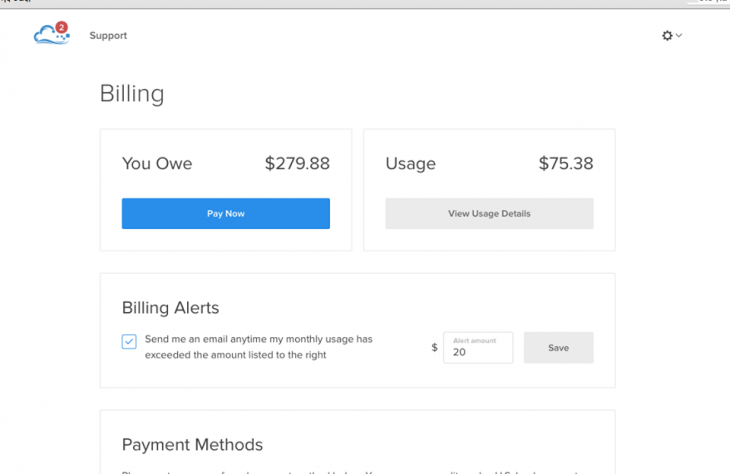
Task: Click the blue Pay Now button
Action: (x=226, y=213)
